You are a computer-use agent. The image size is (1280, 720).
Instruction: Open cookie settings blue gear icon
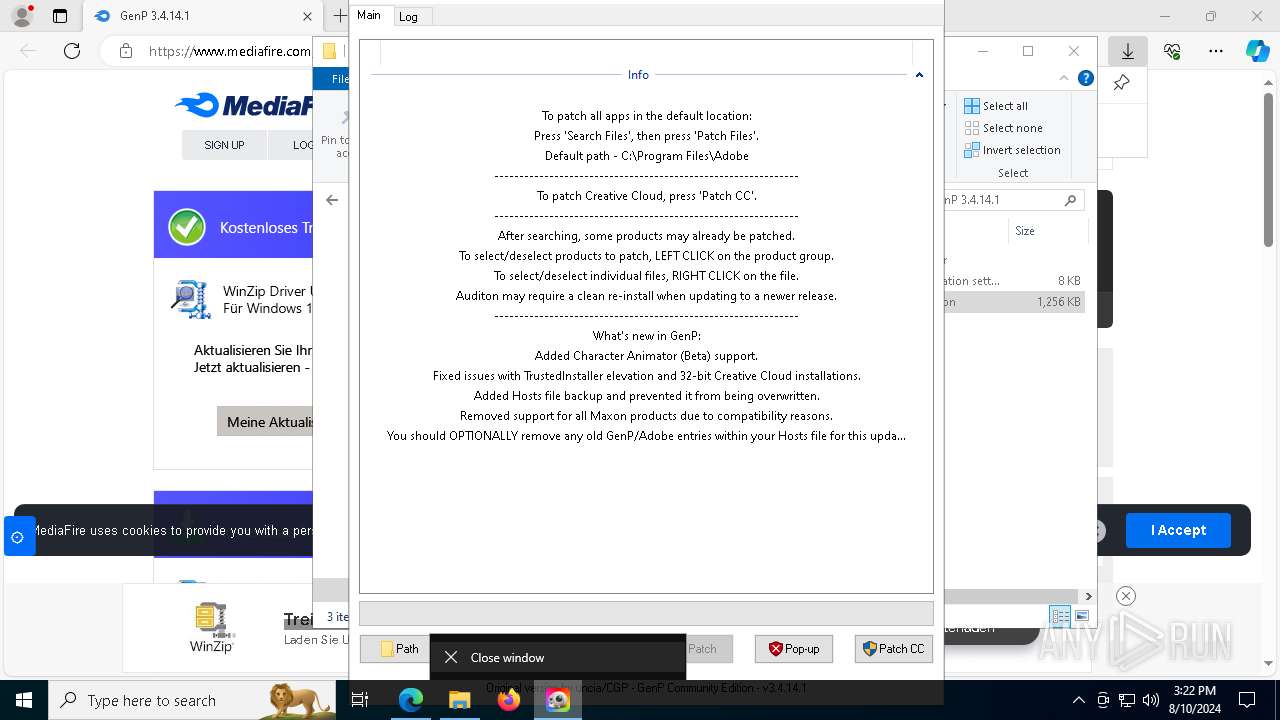click(x=17, y=537)
